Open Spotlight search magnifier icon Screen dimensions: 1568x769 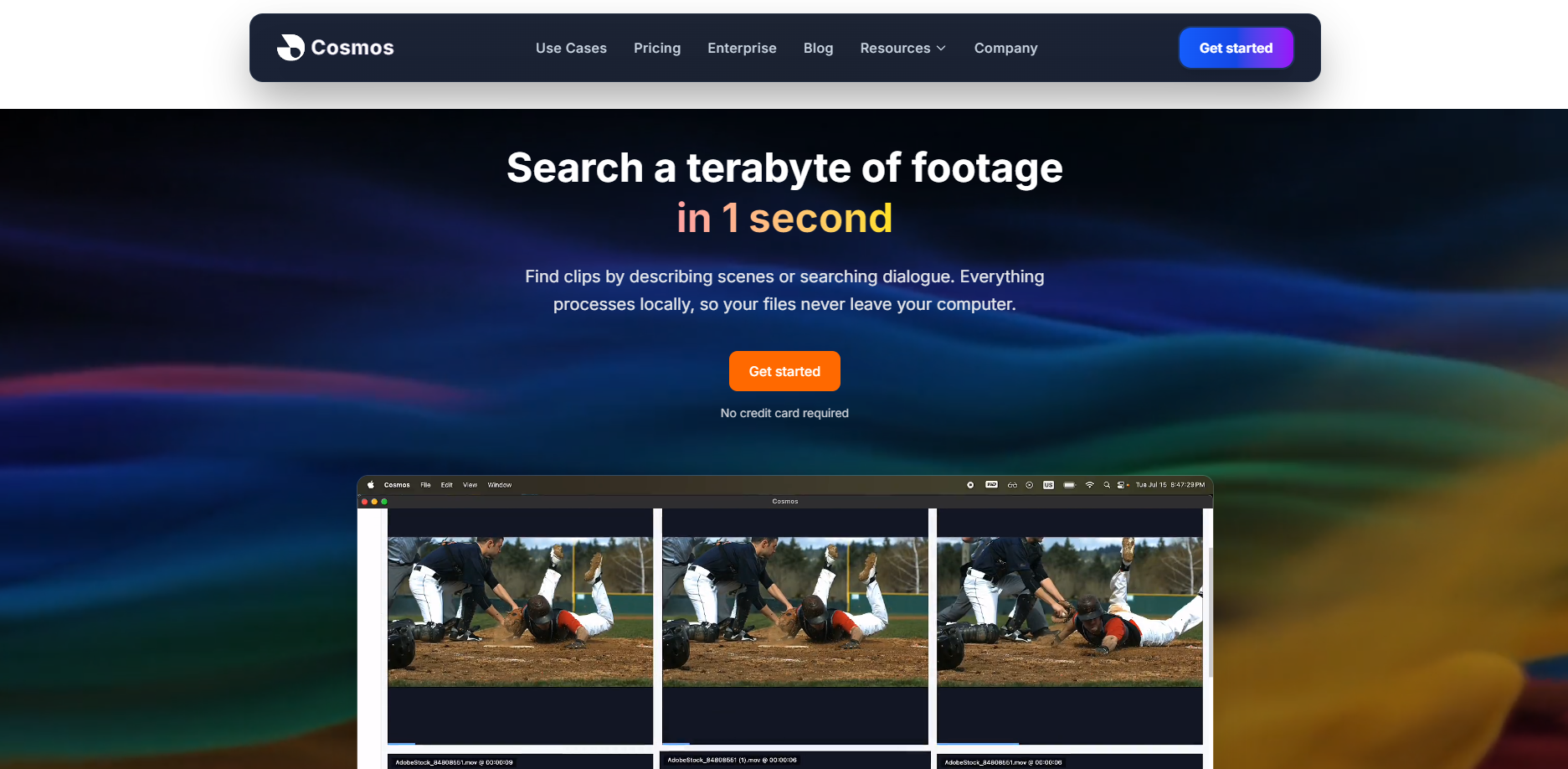pyautogui.click(x=1107, y=485)
